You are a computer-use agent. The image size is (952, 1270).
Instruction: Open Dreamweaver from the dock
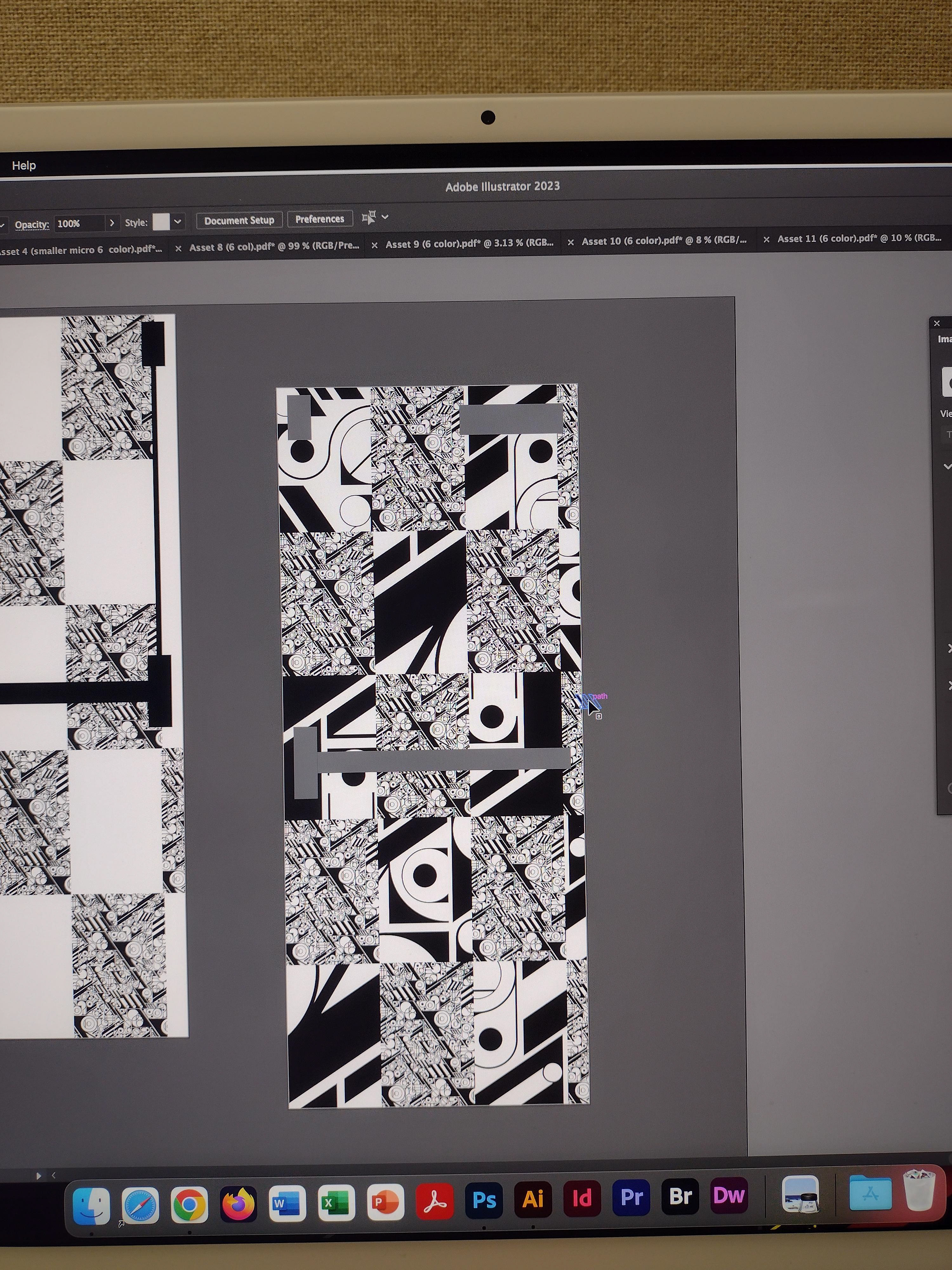tap(729, 1196)
